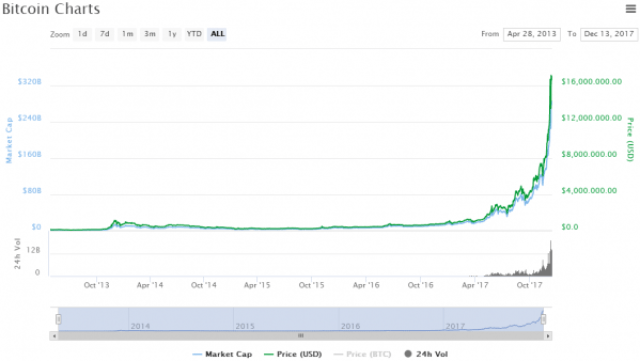Select the 1y zoom range
Screen dimensions: 640x361
172,34
